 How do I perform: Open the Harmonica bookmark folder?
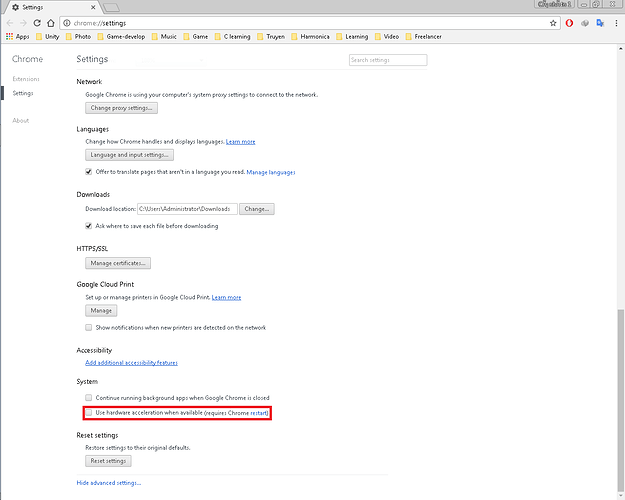pyautogui.click(x=311, y=37)
